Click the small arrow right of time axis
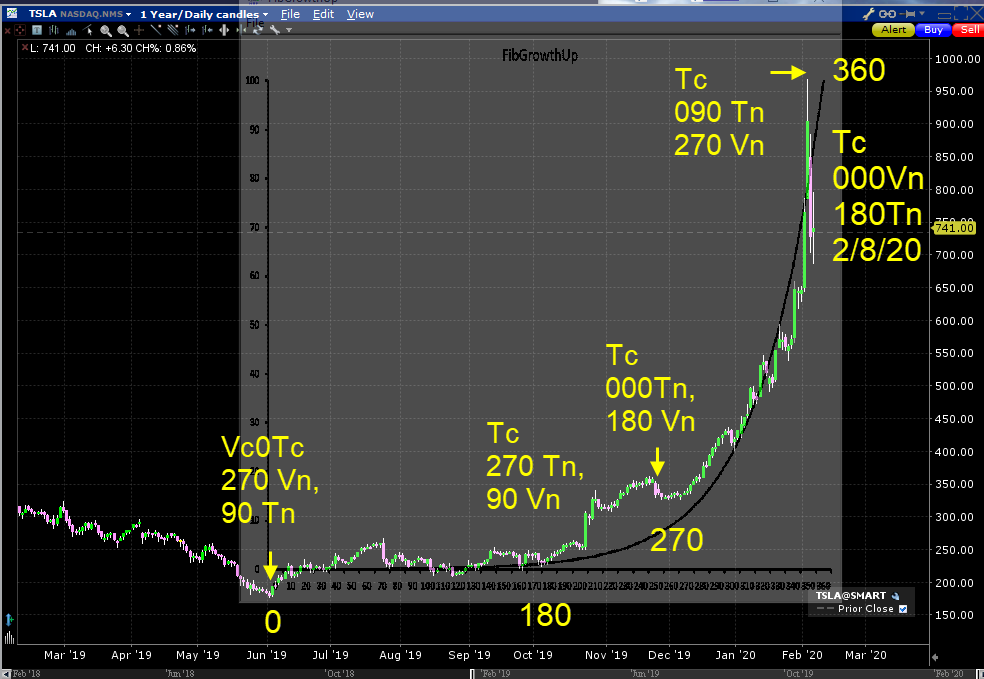This screenshot has height=679, width=984. pyautogui.click(x=935, y=657)
